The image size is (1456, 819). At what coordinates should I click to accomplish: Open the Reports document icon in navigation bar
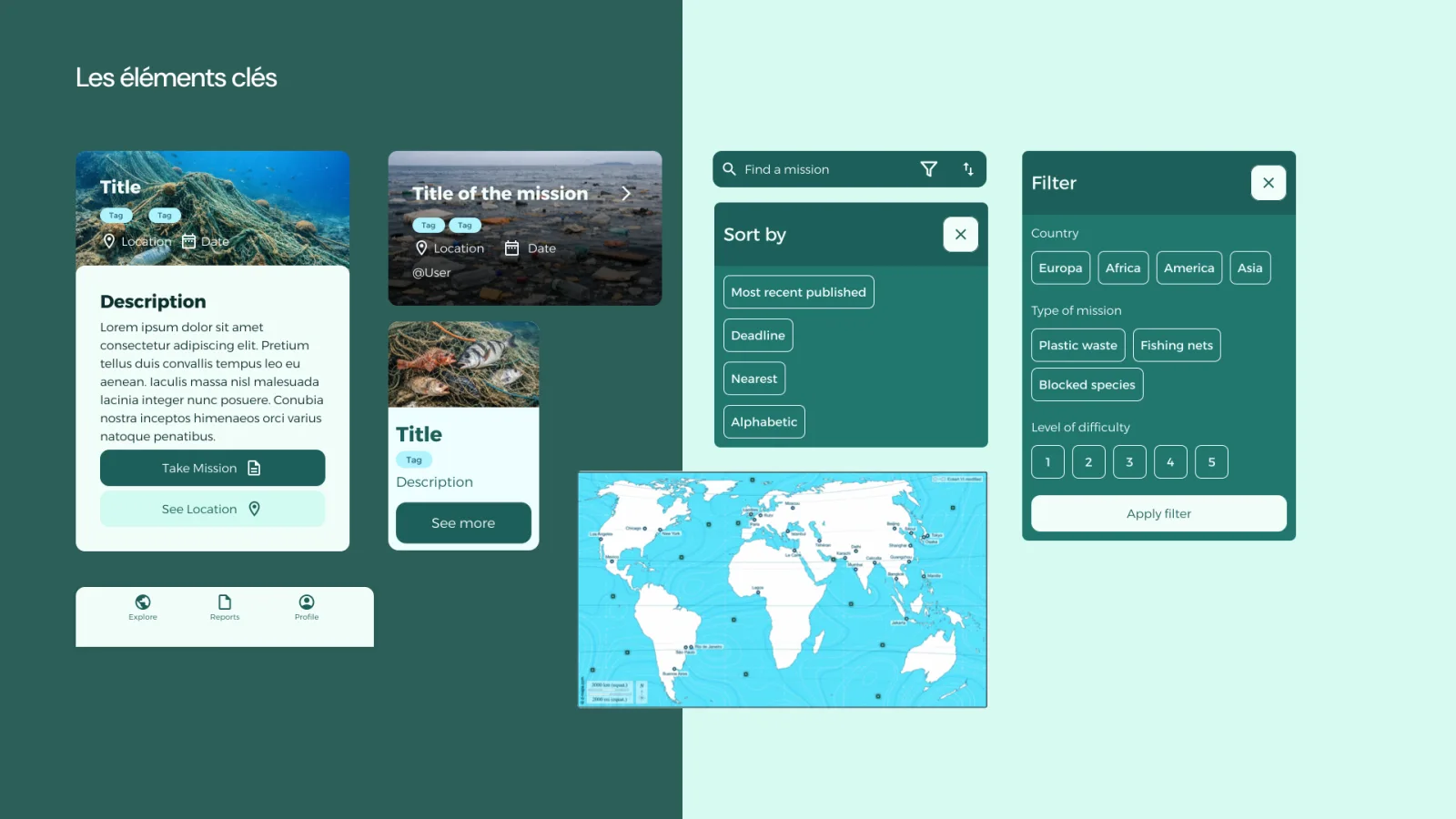tap(225, 602)
